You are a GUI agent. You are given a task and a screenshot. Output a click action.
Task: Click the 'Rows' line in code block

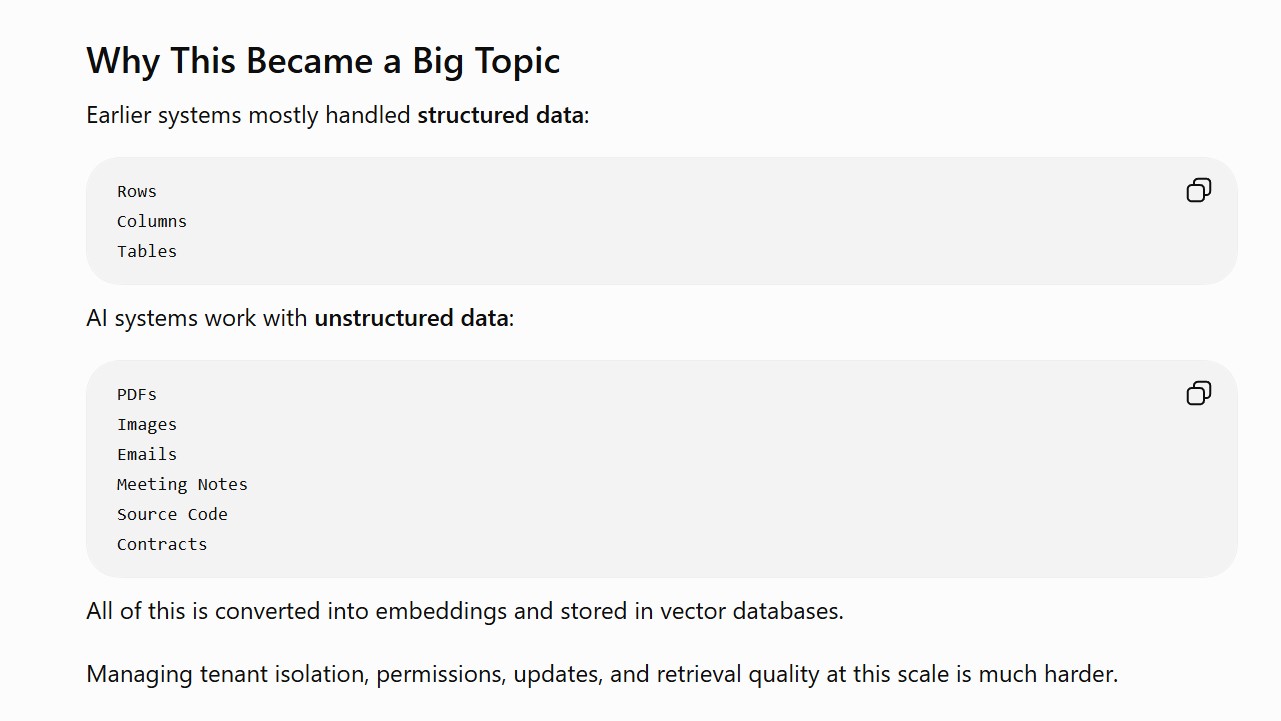[x=137, y=191]
